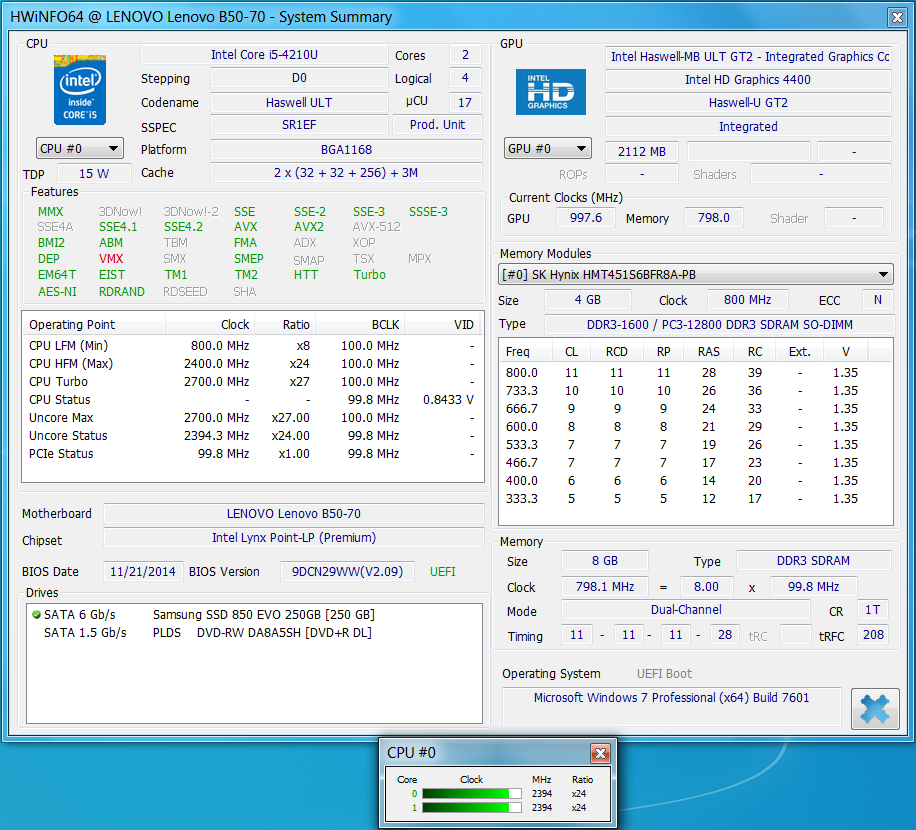916x830 pixels.
Task: Click the AVX2 feature flag
Action: 309,227
